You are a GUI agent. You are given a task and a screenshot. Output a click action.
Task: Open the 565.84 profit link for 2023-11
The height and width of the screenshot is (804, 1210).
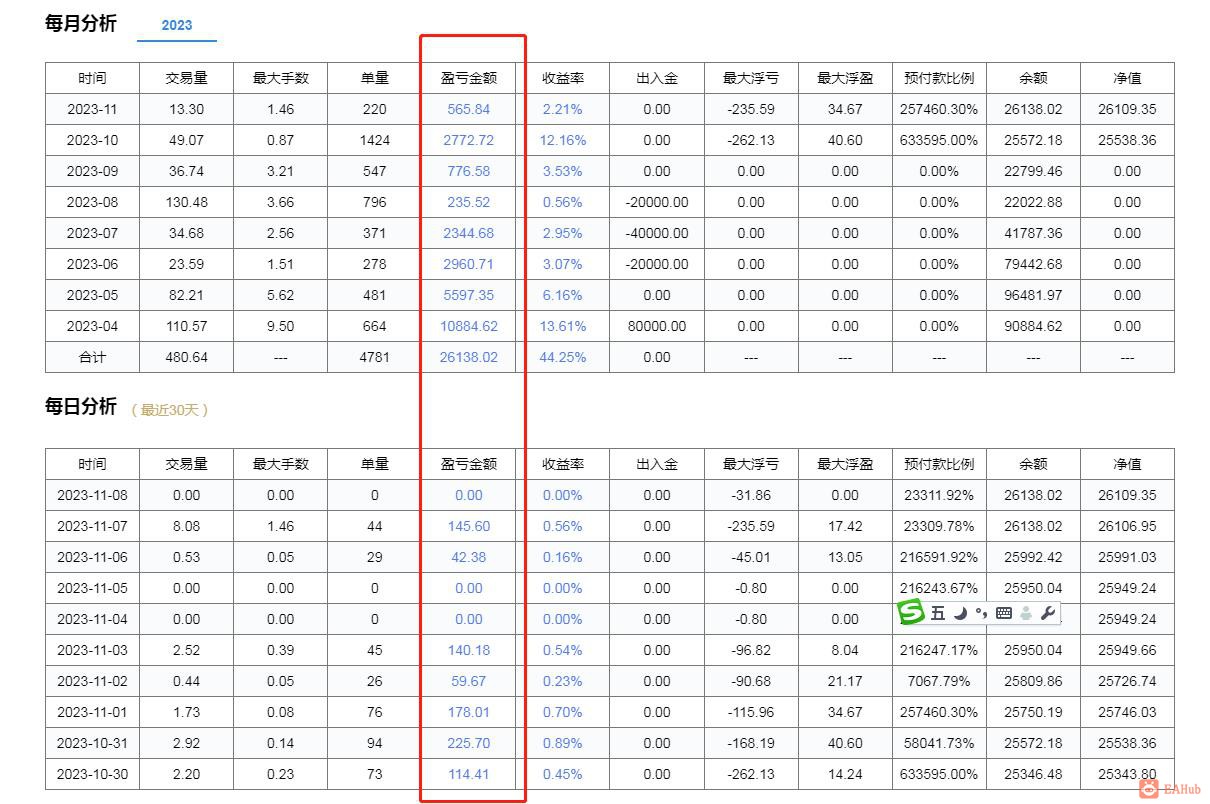[x=468, y=109]
